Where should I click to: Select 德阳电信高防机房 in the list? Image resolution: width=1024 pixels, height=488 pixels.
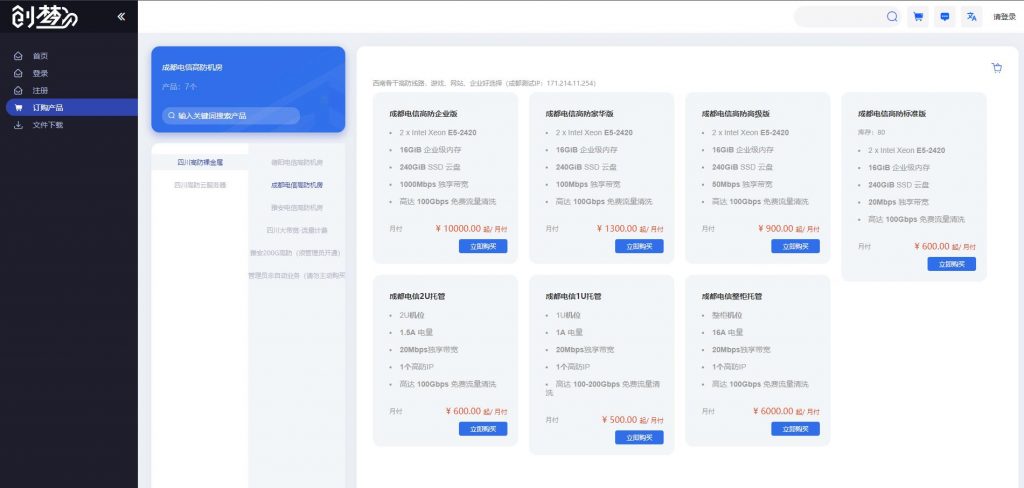(297, 162)
